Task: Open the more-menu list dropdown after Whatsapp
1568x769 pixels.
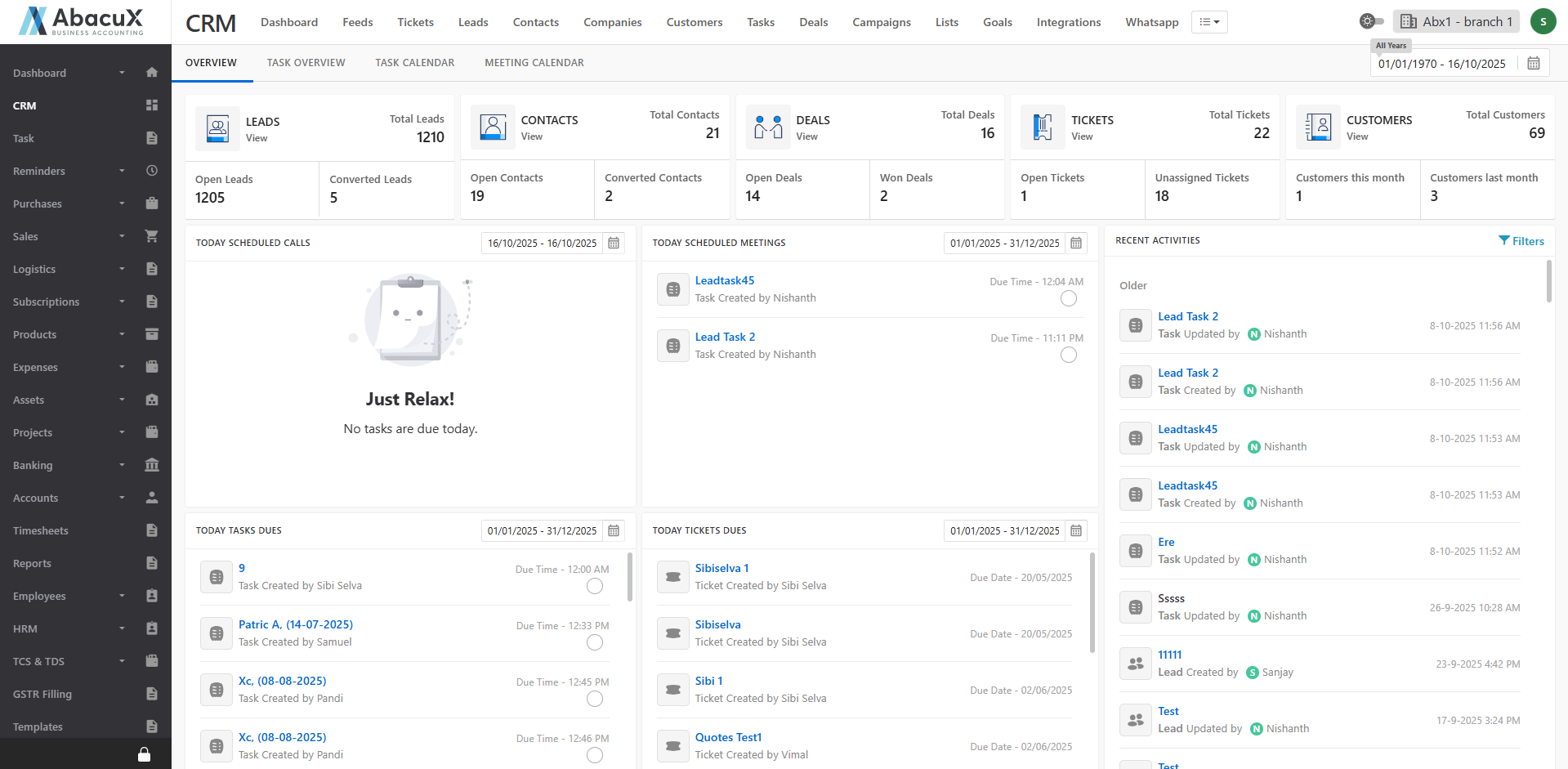Action: click(x=1209, y=22)
